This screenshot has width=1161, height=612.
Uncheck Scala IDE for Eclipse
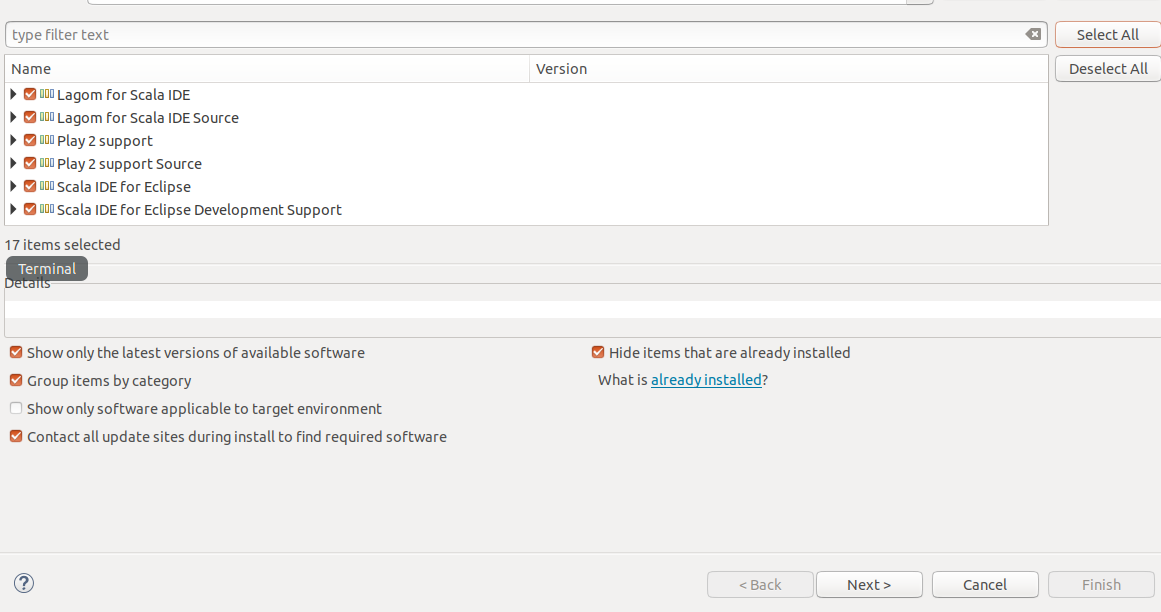pos(30,186)
